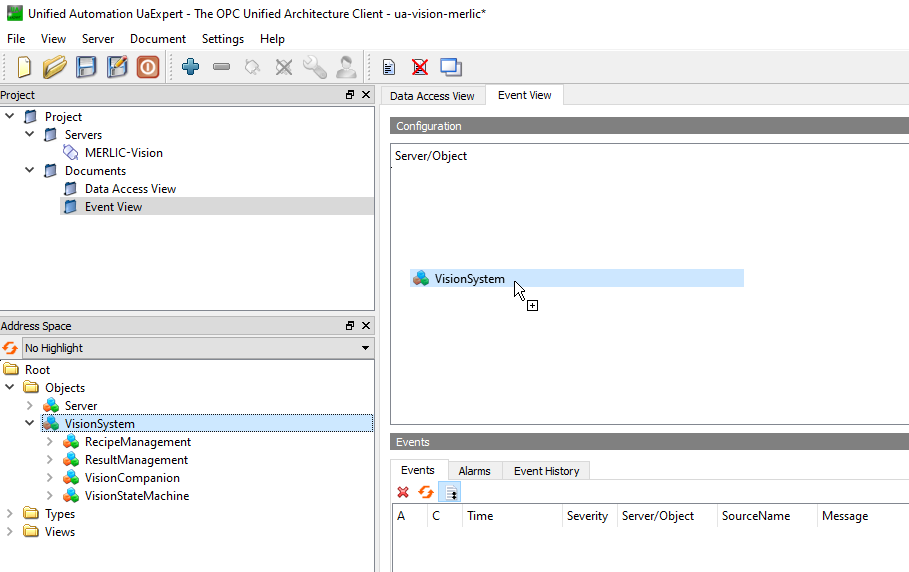This screenshot has height=572, width=909.
Task: Toggle auto-scroll icon in the Events toolbar
Action: tap(450, 492)
